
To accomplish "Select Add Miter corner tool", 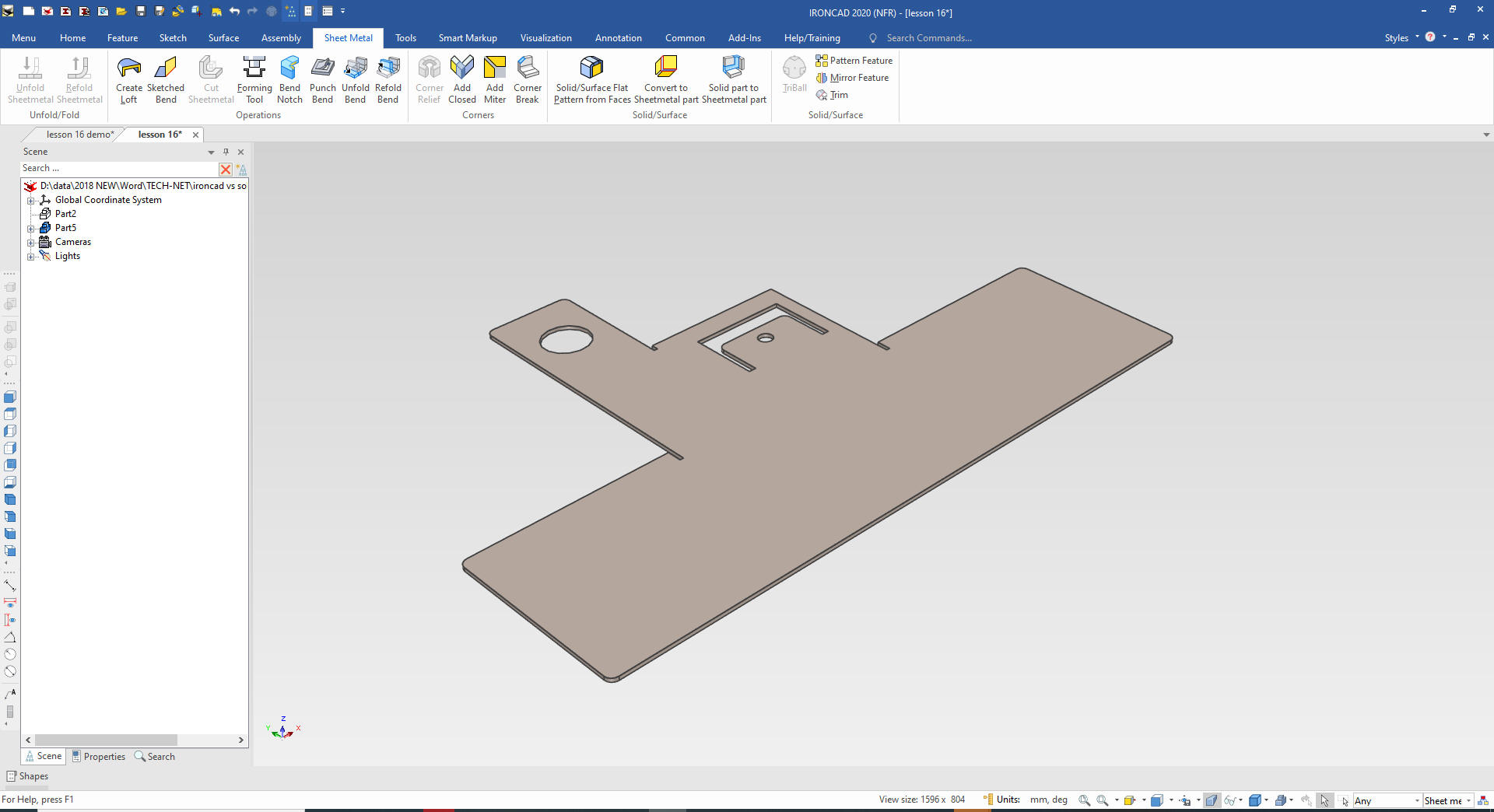I will click(x=495, y=80).
